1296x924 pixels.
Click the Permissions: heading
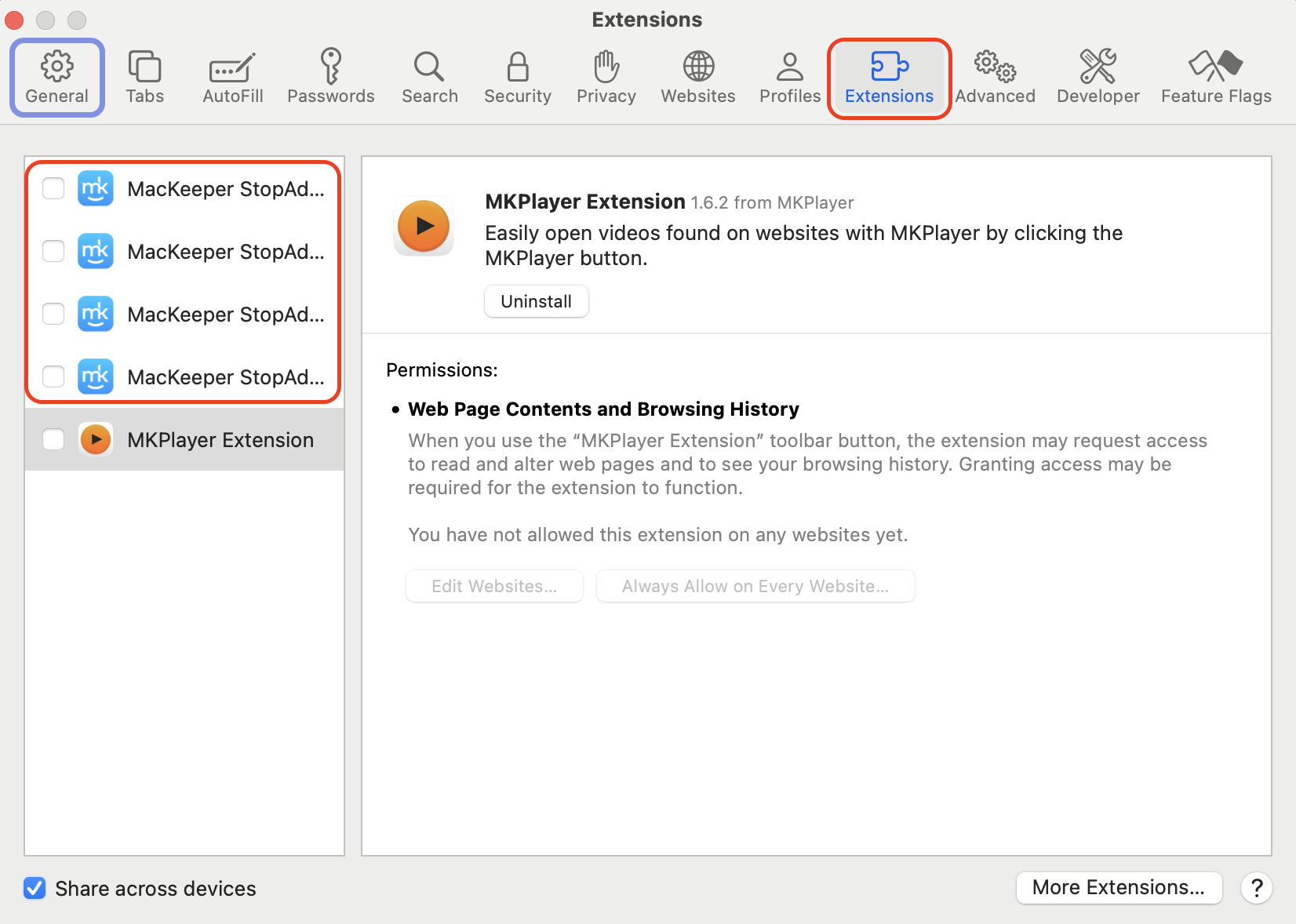[442, 370]
